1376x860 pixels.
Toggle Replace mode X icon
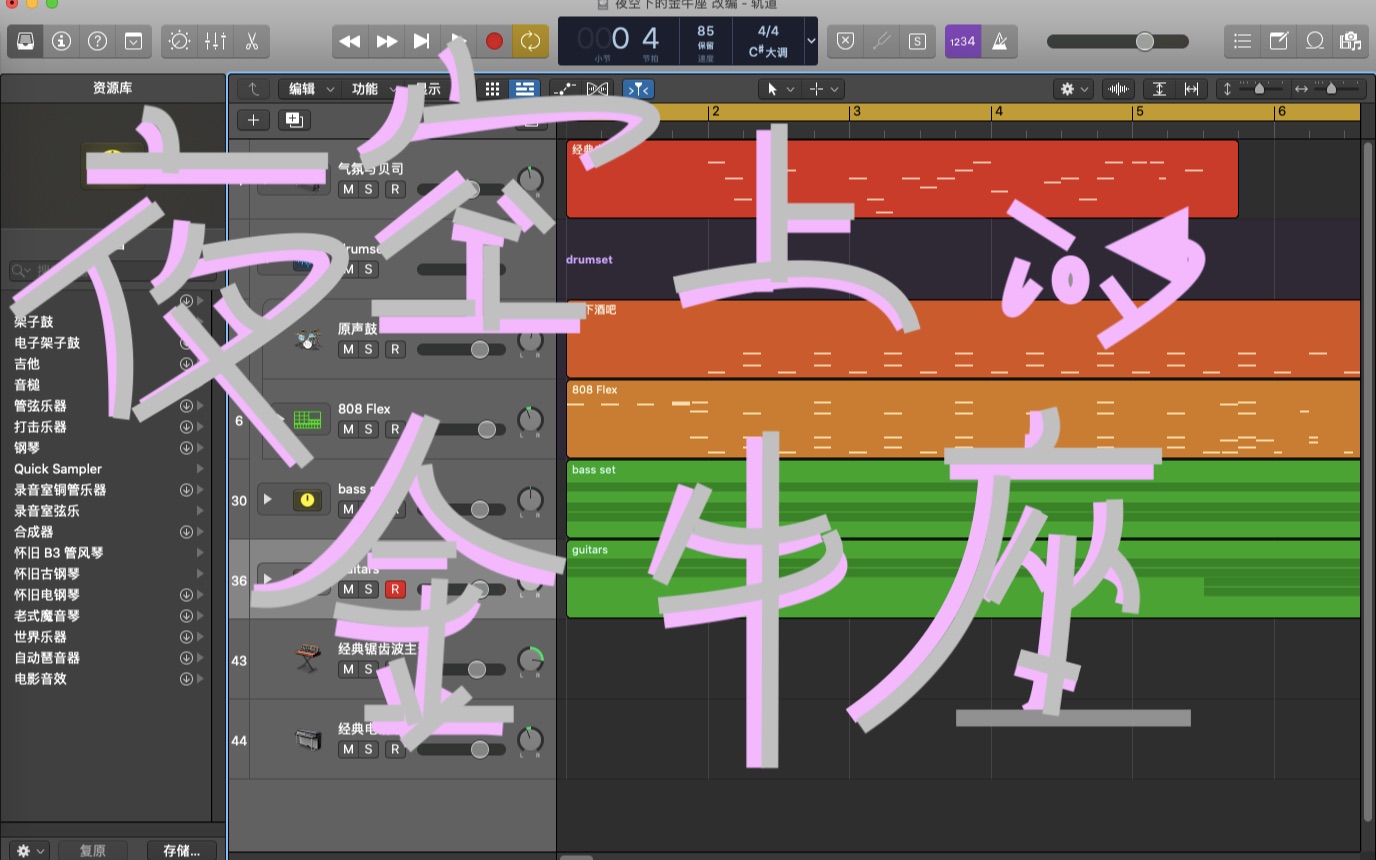tap(845, 41)
